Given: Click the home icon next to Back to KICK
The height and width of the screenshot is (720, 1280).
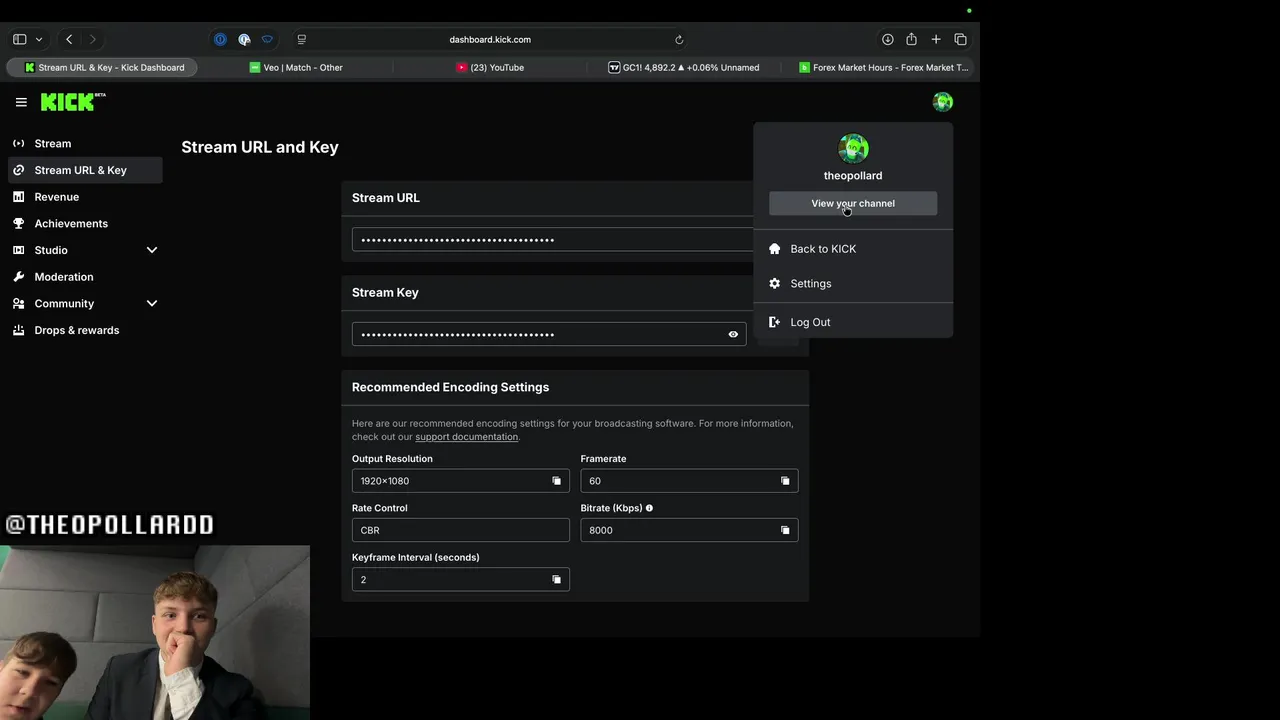Looking at the screenshot, I should coord(774,249).
